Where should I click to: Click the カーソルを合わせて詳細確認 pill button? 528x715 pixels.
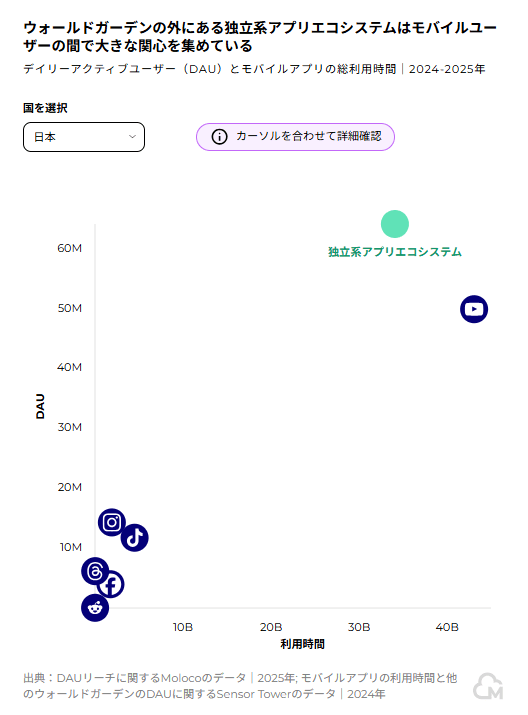tap(295, 137)
